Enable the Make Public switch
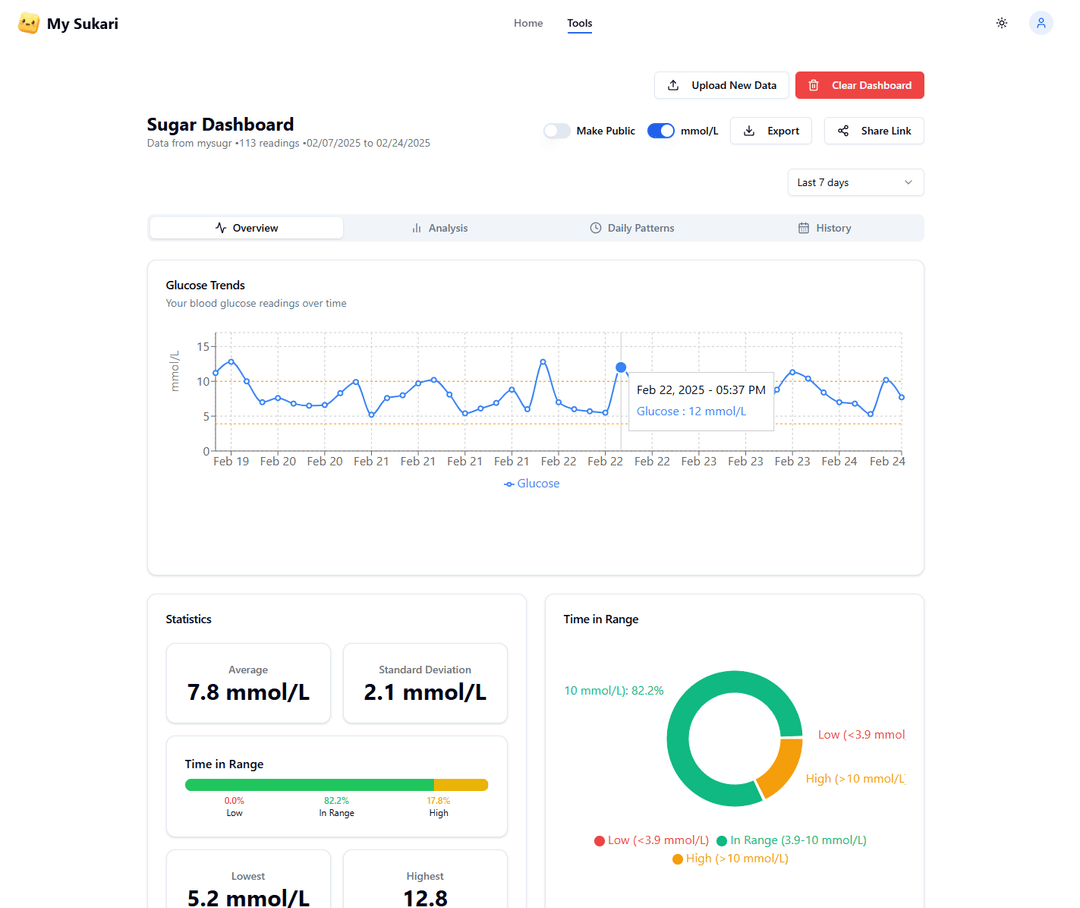The width and height of the screenshot is (1080, 908). point(556,131)
